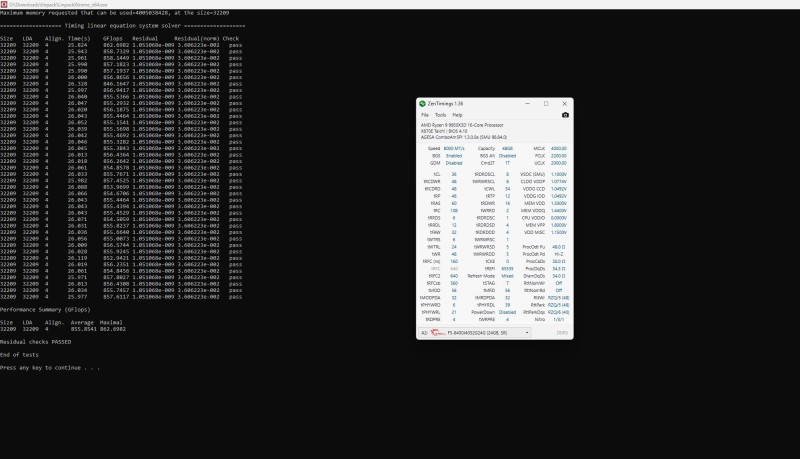800x459 pixels.
Task: Click the Check column header in console
Action: (231, 38)
